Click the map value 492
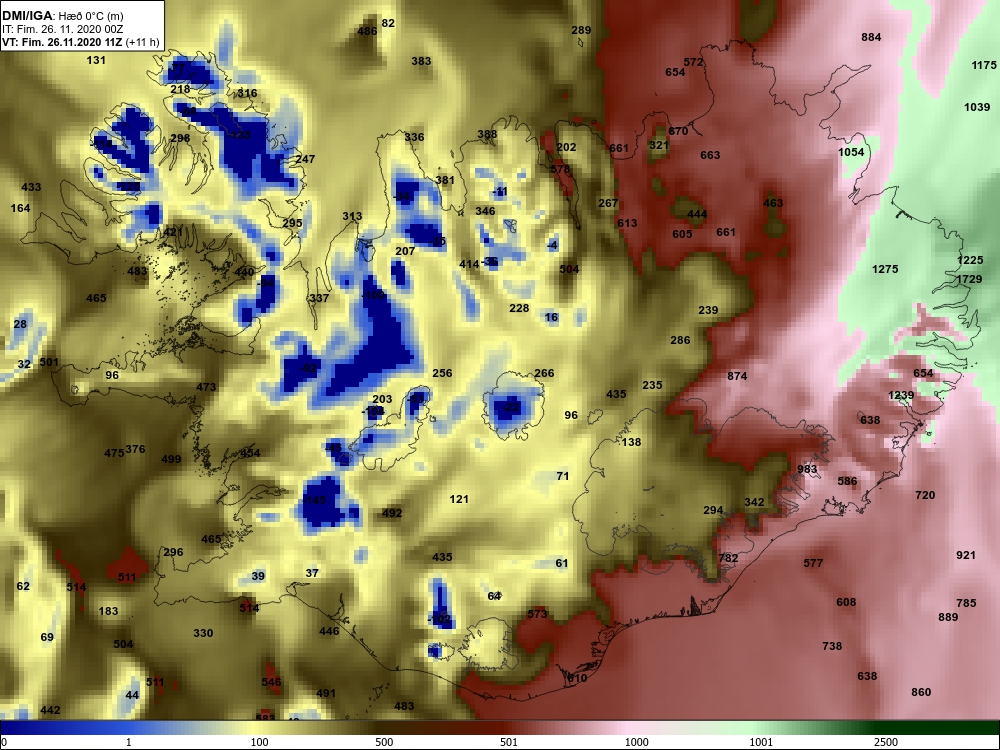The height and width of the screenshot is (750, 1000). click(x=392, y=513)
